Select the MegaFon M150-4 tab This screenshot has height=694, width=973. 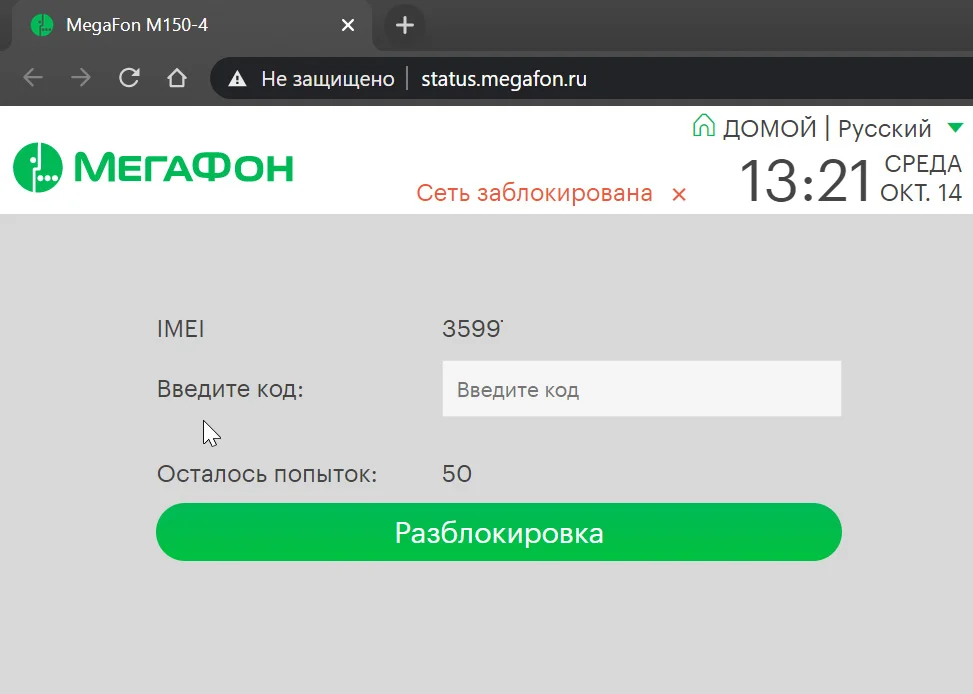[192, 25]
